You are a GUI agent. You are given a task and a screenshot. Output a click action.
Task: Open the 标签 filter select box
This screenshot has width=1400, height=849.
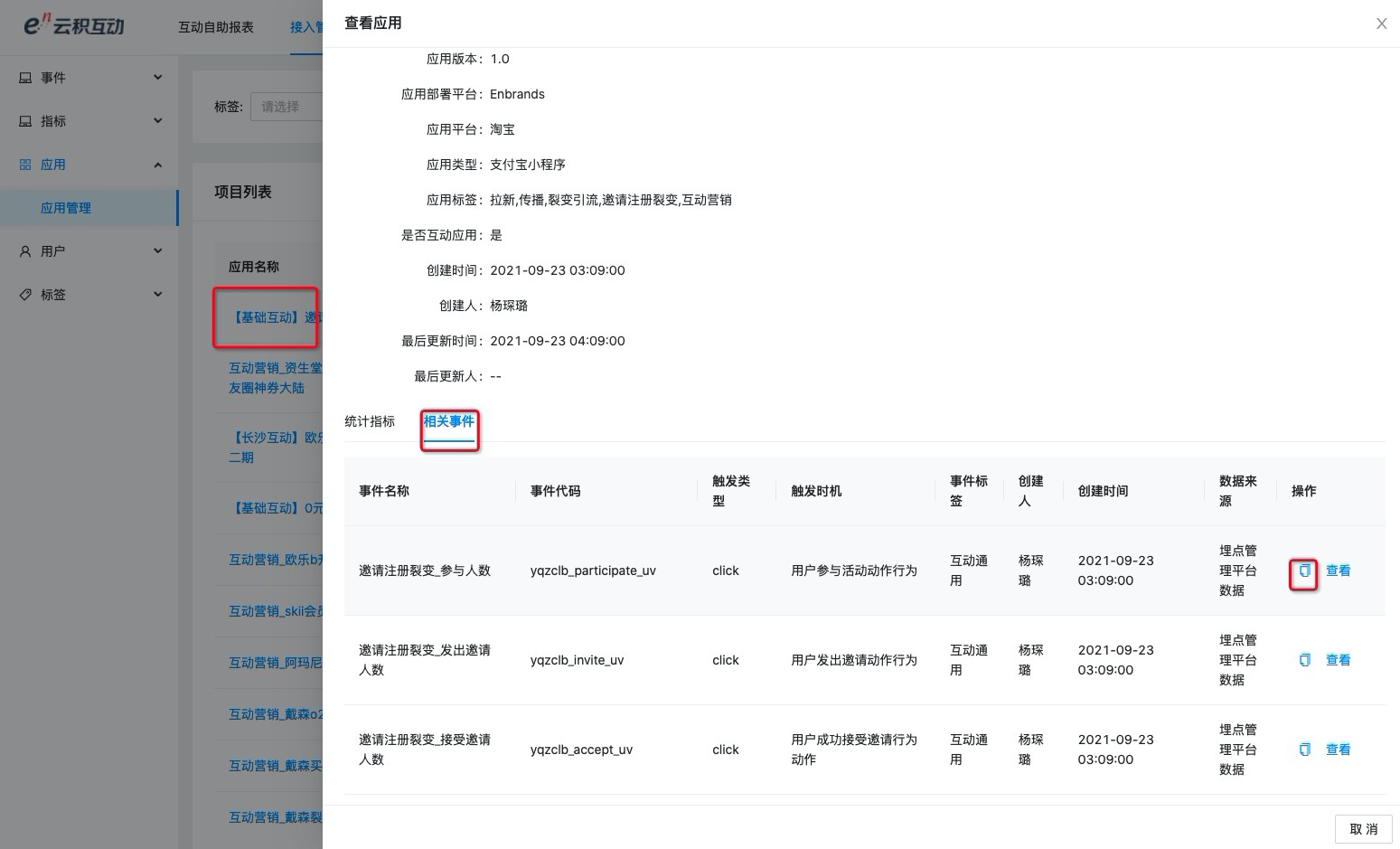click(287, 107)
